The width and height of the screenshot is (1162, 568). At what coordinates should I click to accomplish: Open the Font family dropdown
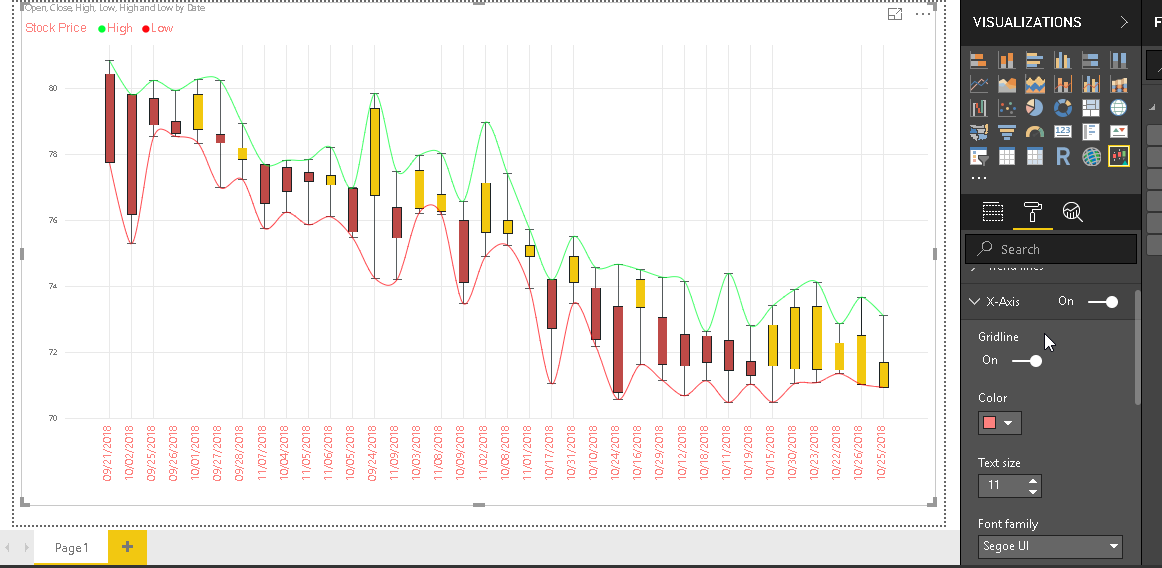point(1050,546)
